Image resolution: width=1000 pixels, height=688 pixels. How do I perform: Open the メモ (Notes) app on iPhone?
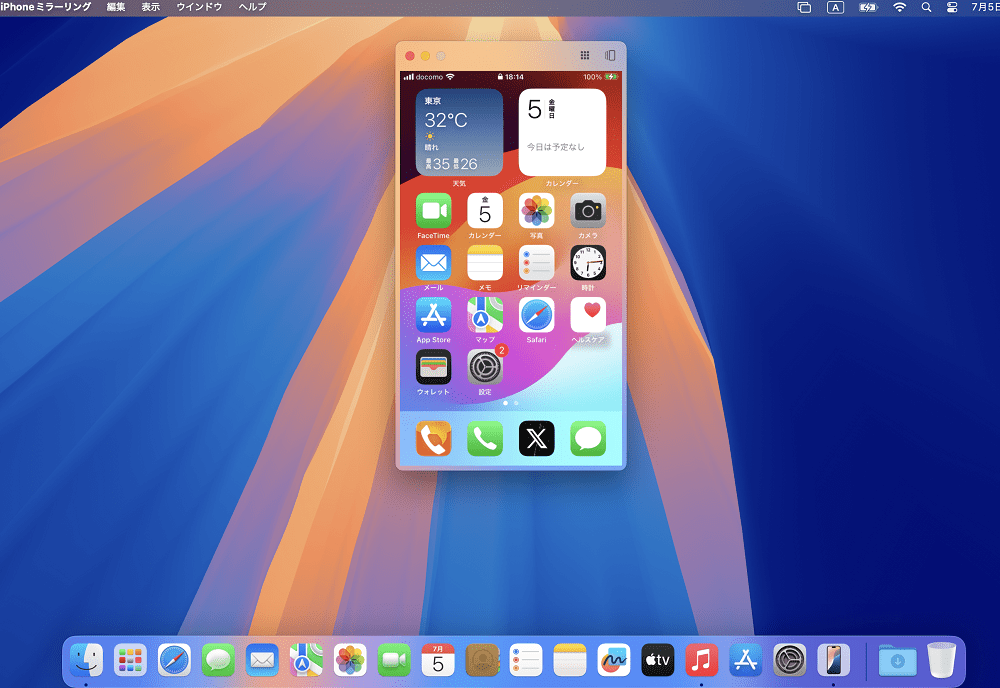coord(485,263)
